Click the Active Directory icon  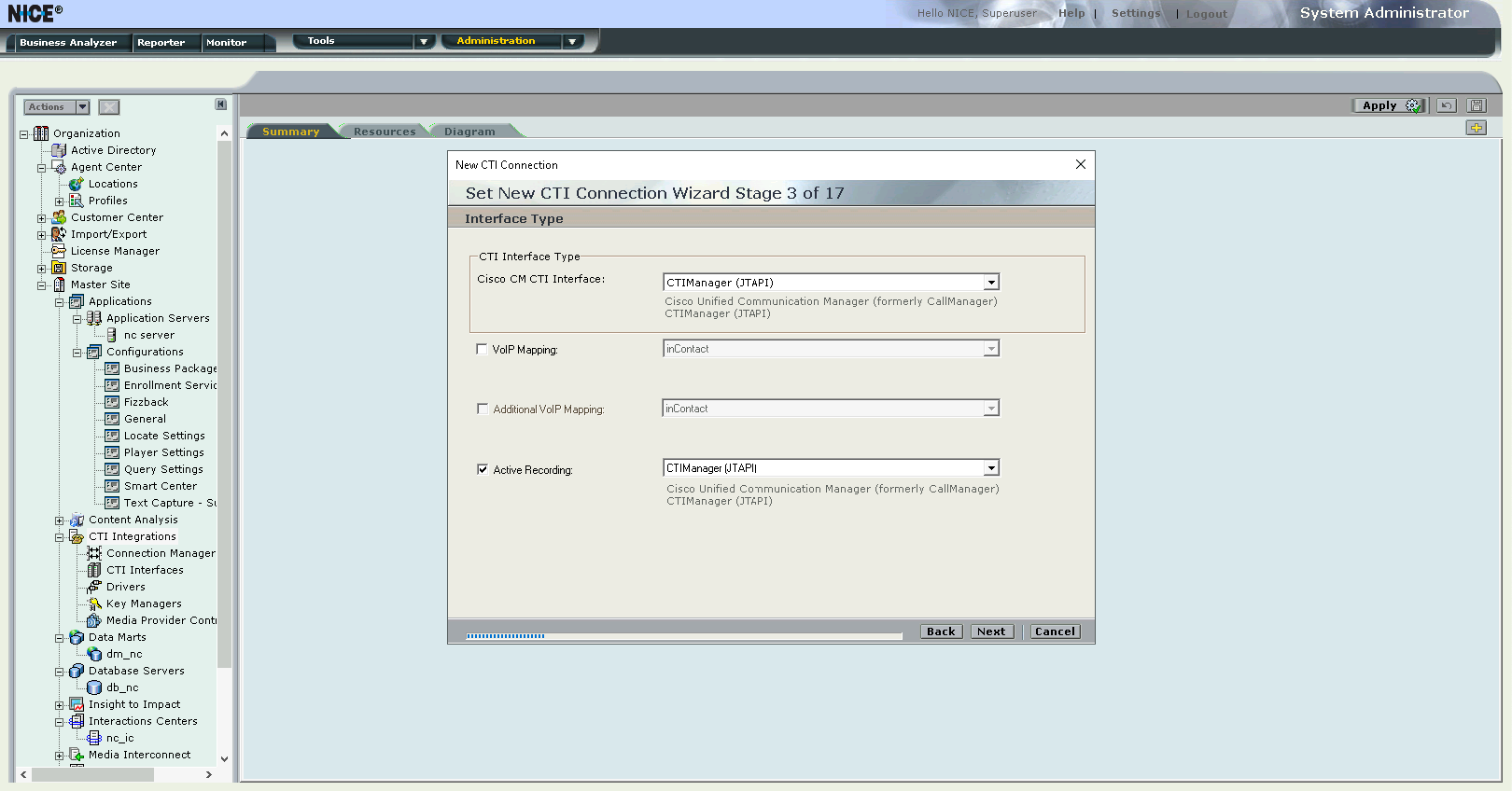click(59, 150)
